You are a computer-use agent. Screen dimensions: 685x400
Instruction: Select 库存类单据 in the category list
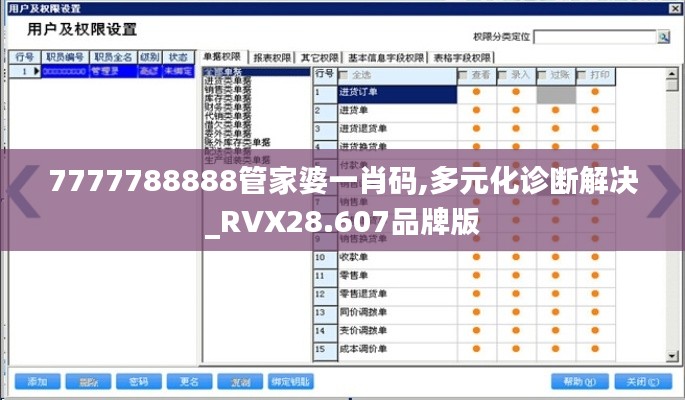tap(228, 98)
